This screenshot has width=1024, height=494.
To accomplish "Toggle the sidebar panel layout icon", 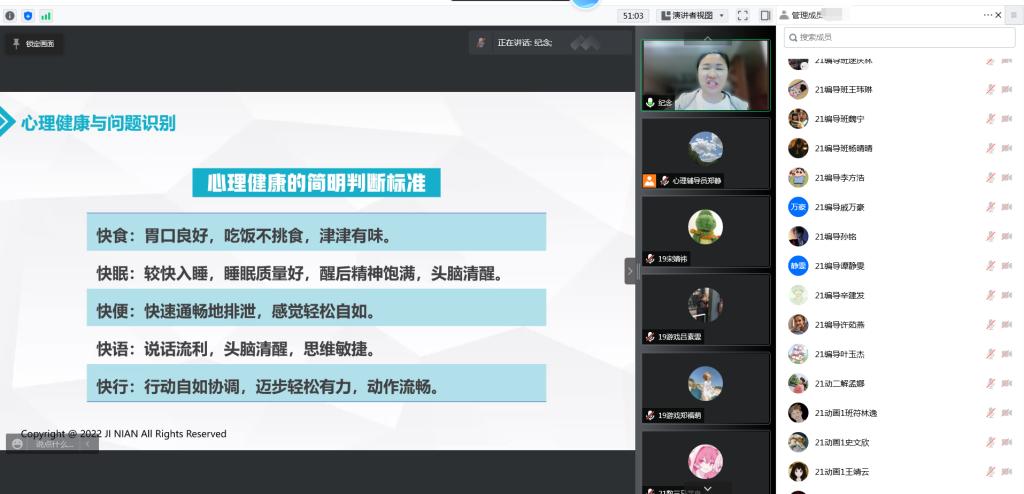I will (x=765, y=15).
